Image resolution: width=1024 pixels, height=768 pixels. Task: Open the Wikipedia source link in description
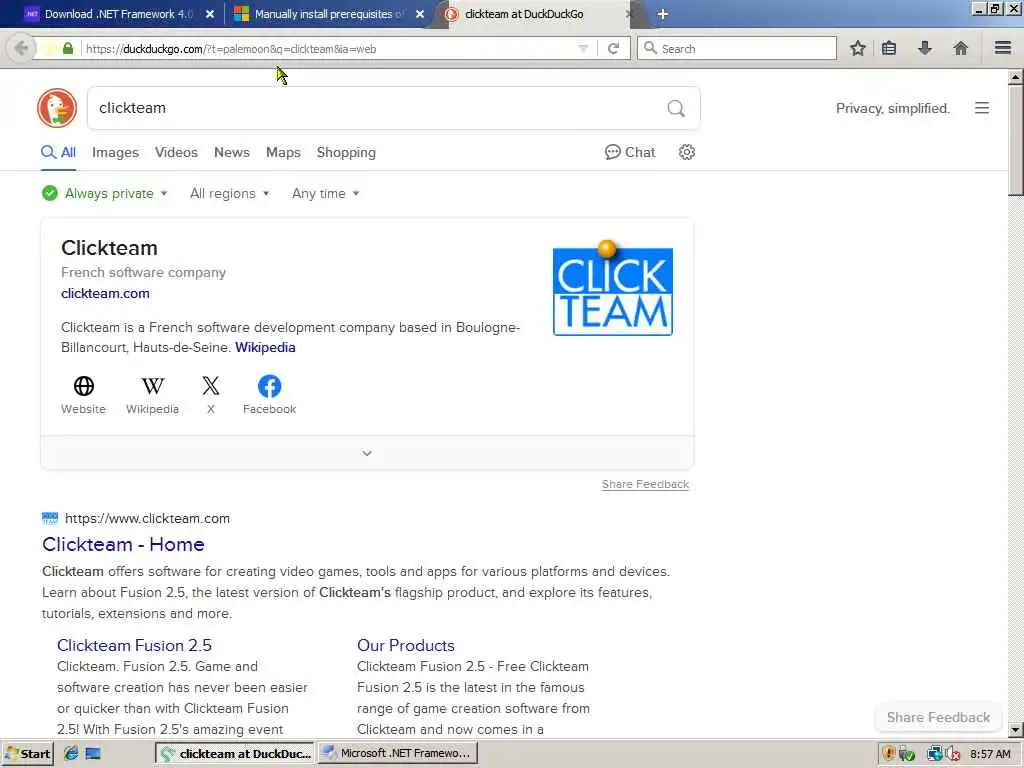click(x=265, y=347)
